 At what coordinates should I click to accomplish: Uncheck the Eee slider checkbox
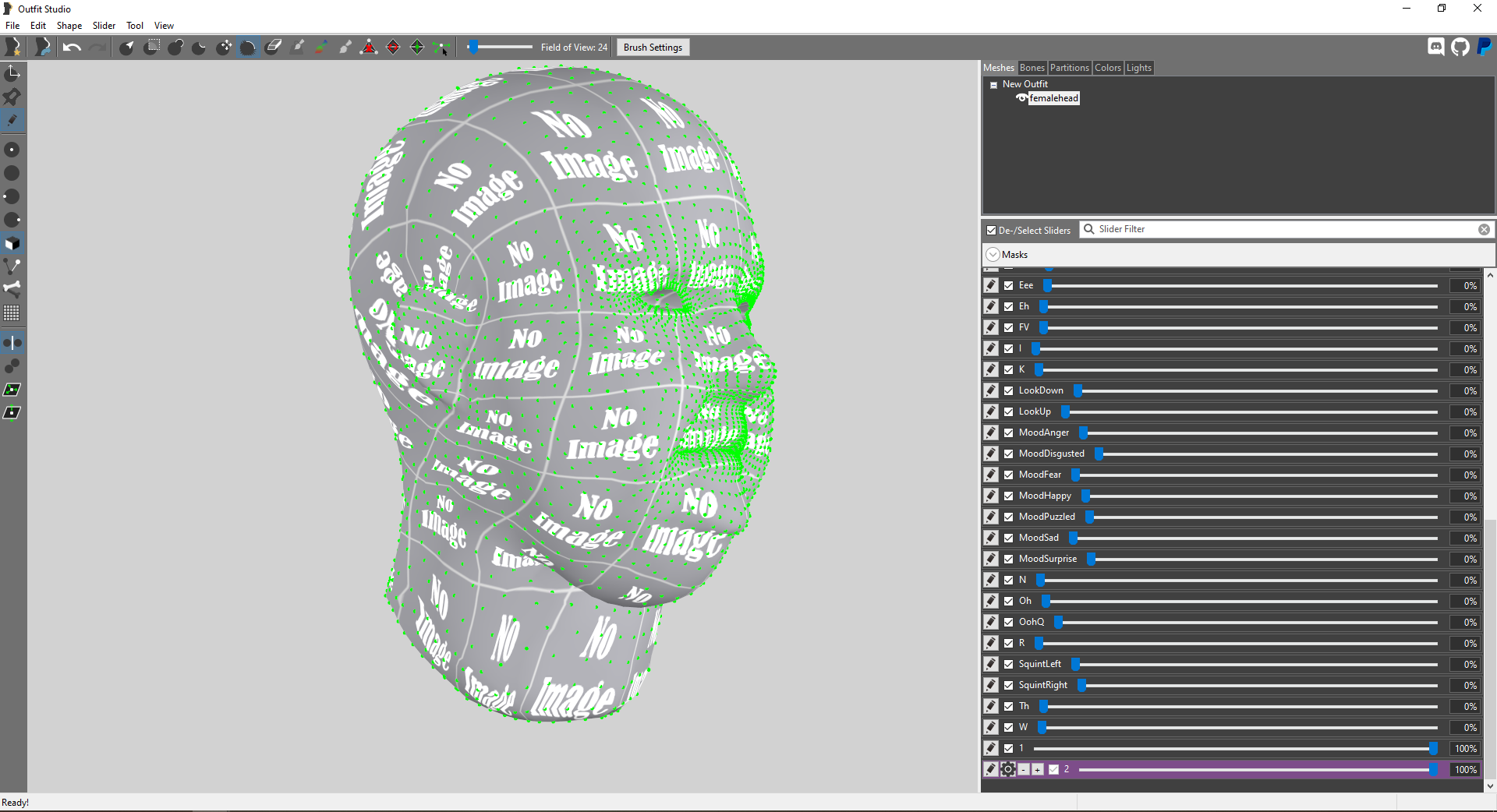click(x=1009, y=286)
